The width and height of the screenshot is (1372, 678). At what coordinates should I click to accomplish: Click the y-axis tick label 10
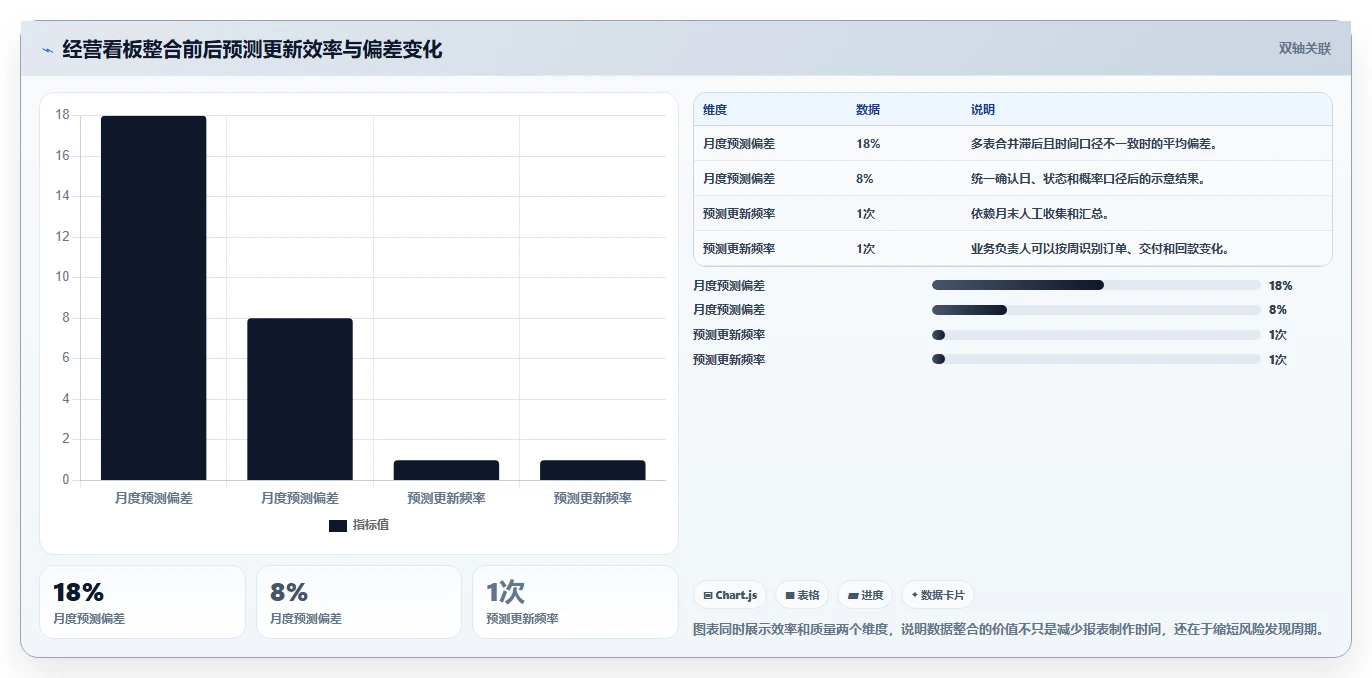(x=63, y=277)
